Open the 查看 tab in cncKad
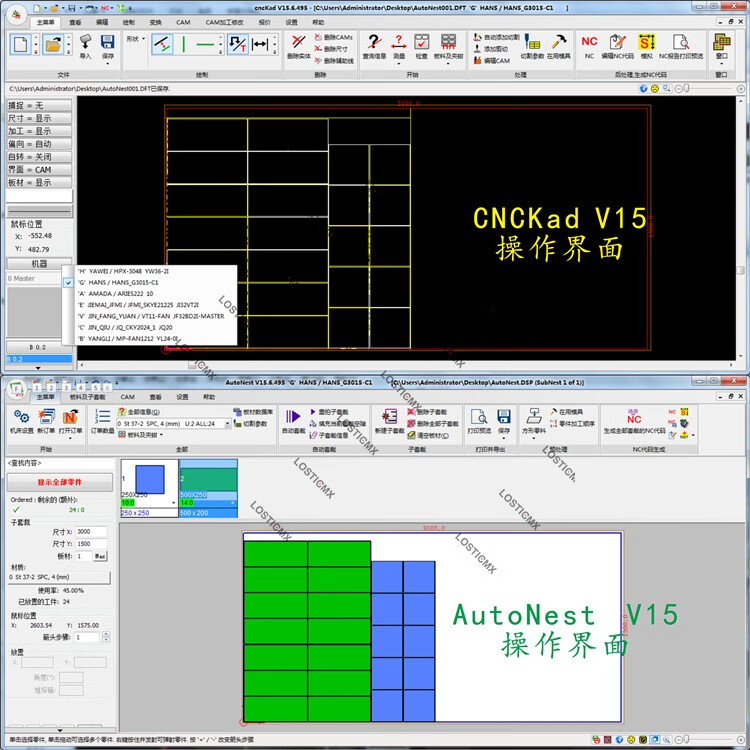The width and height of the screenshot is (750, 750). click(x=75, y=22)
